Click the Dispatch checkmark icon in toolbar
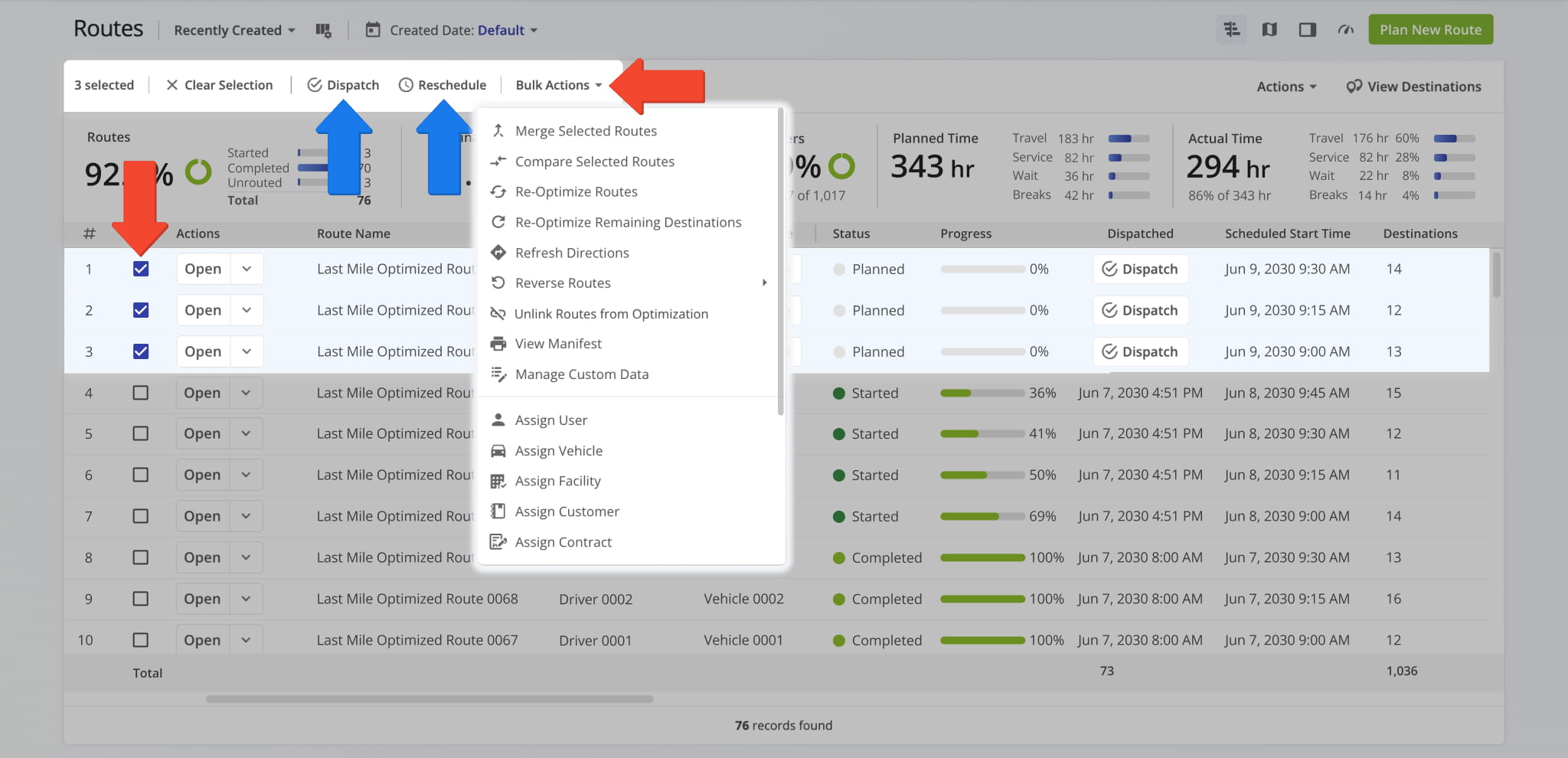This screenshot has width=1568, height=758. [315, 85]
